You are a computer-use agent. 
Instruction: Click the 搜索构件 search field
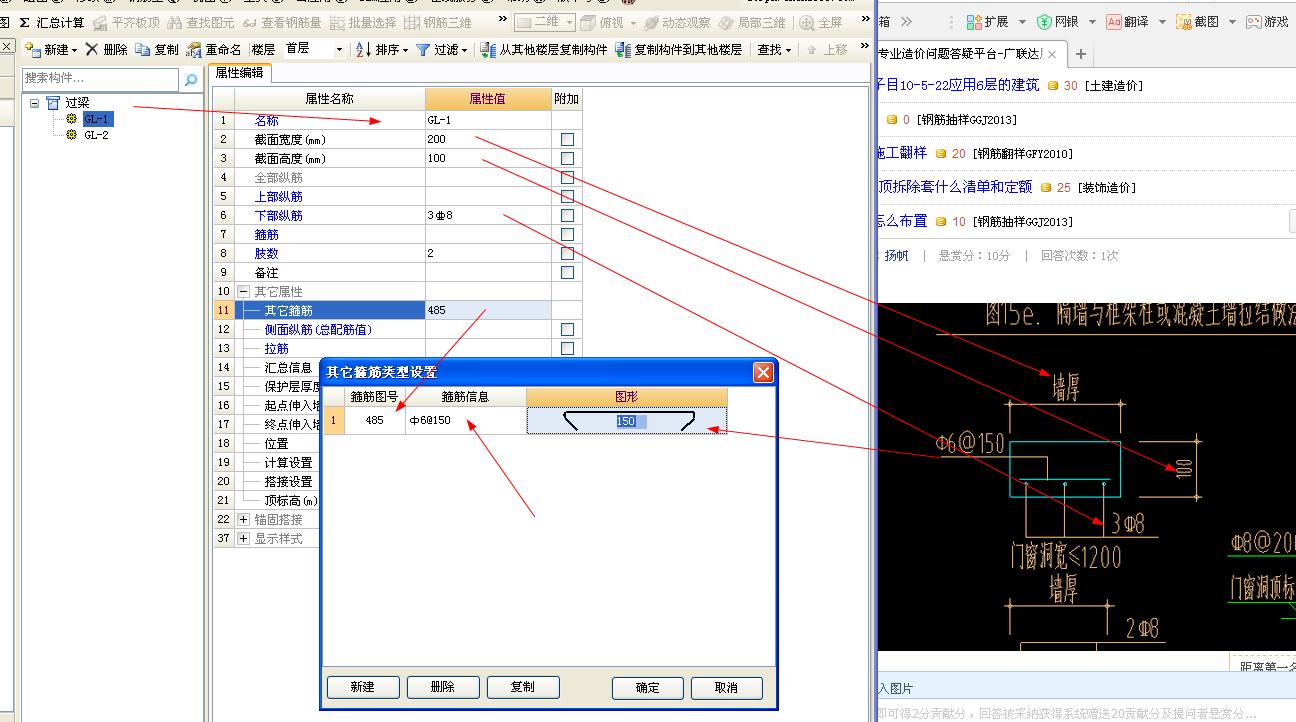click(101, 78)
